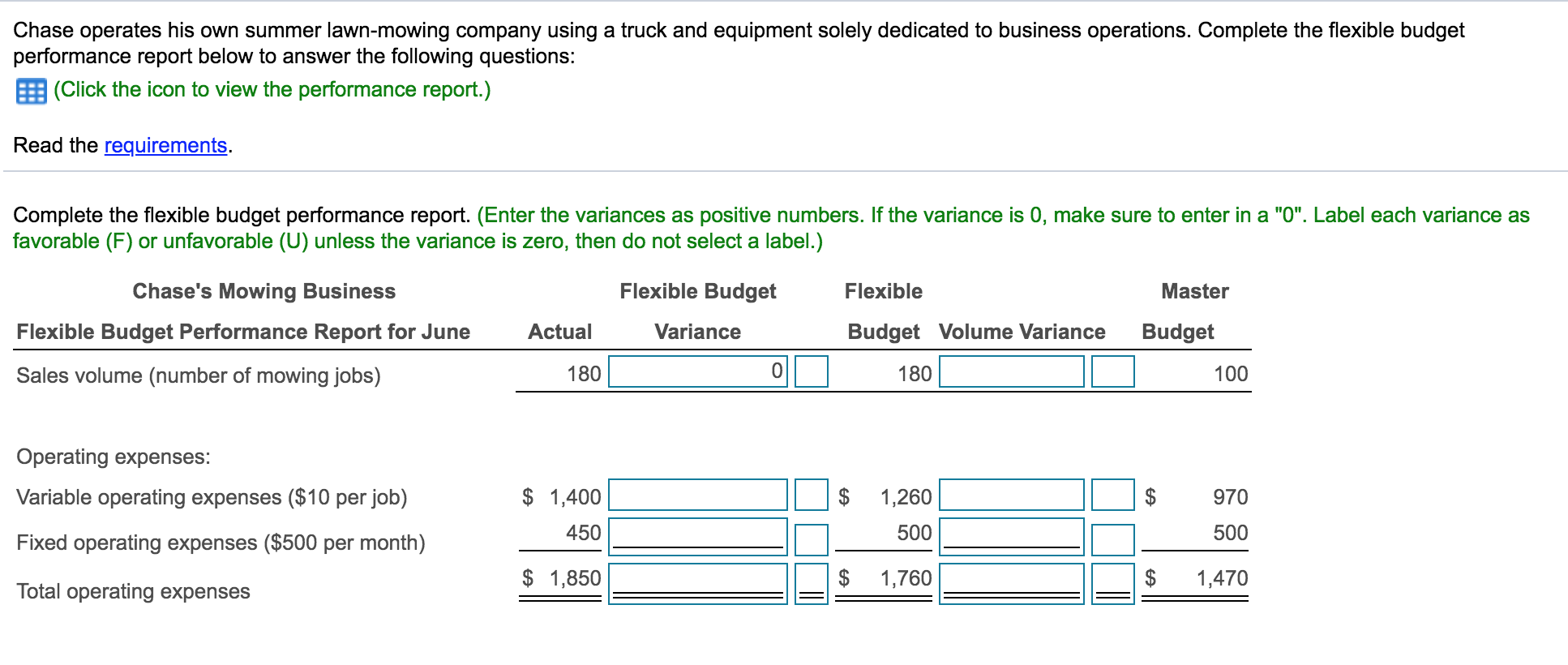The width and height of the screenshot is (1568, 665).
Task: Select Total operating expenses flexible budget variance field
Action: [697, 584]
